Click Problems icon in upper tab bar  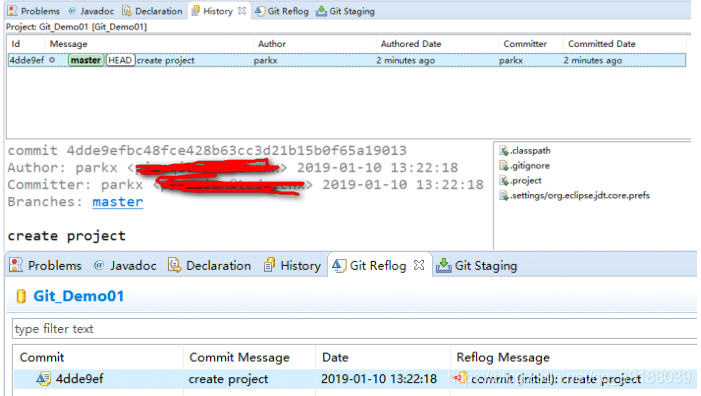point(13,11)
